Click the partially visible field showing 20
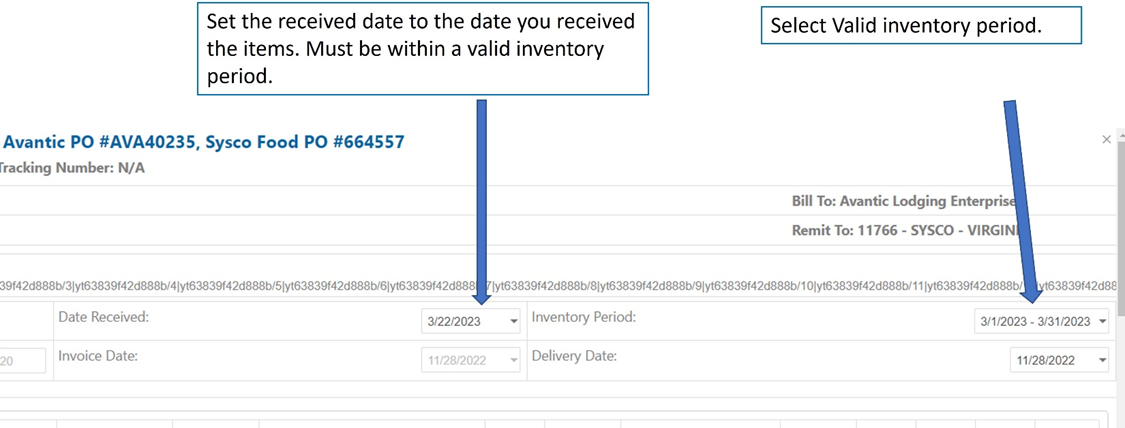 click(x=20, y=361)
